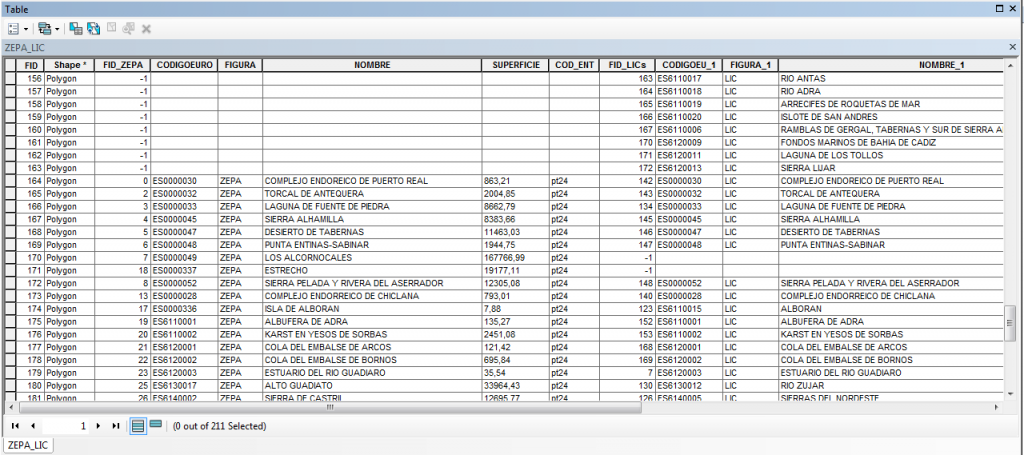The image size is (1024, 455).
Task: Toggle Show all records view
Action: coord(139,426)
